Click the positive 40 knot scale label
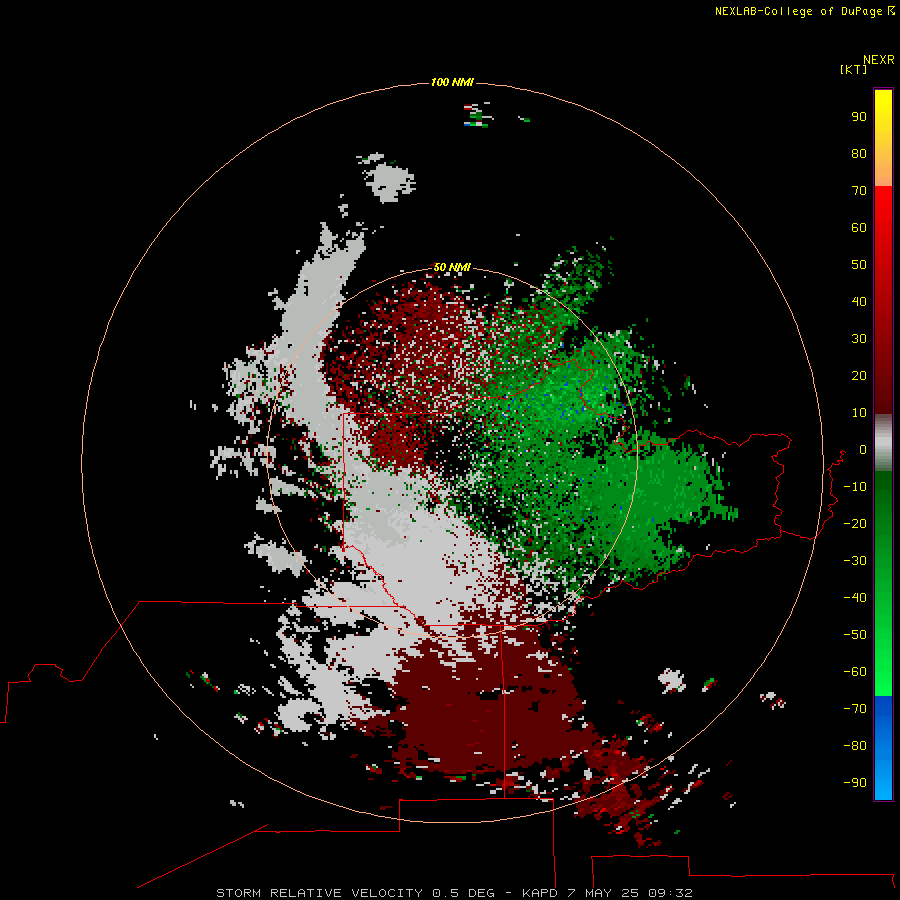 [x=859, y=301]
